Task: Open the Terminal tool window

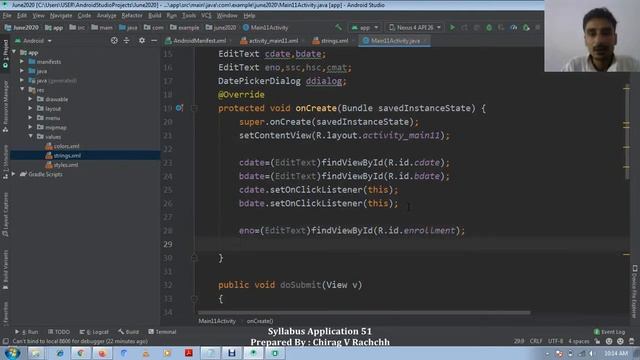Action: (x=162, y=332)
